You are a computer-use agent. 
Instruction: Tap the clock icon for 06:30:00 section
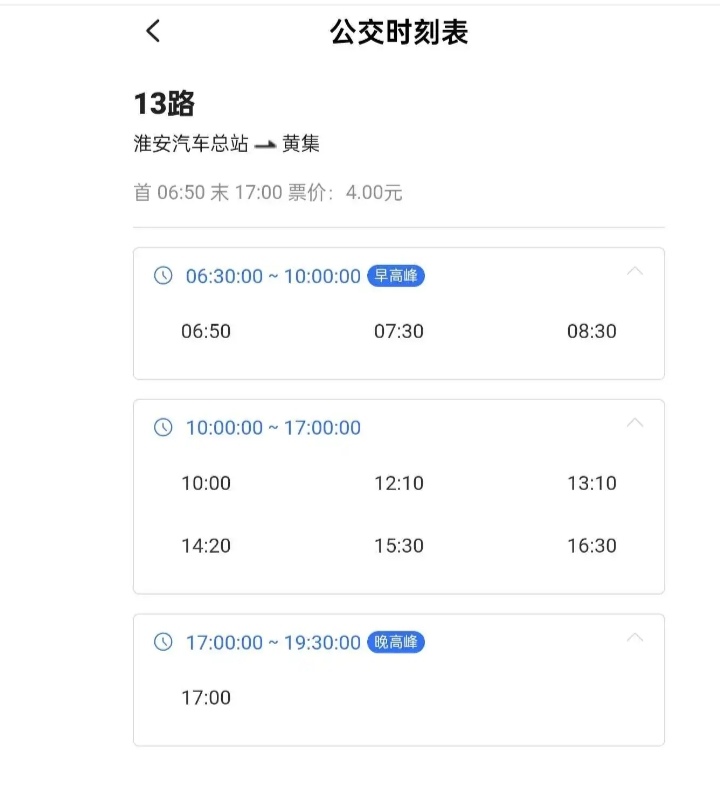163,275
